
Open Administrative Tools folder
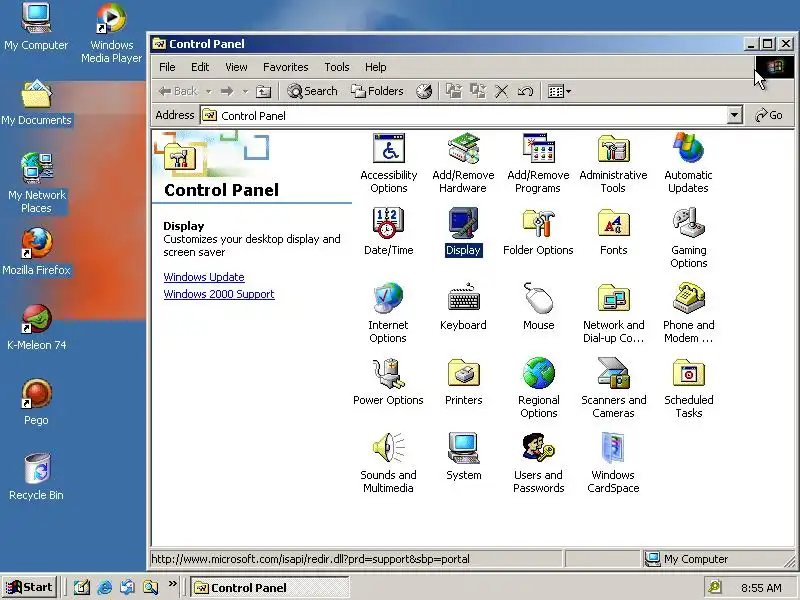coord(613,163)
